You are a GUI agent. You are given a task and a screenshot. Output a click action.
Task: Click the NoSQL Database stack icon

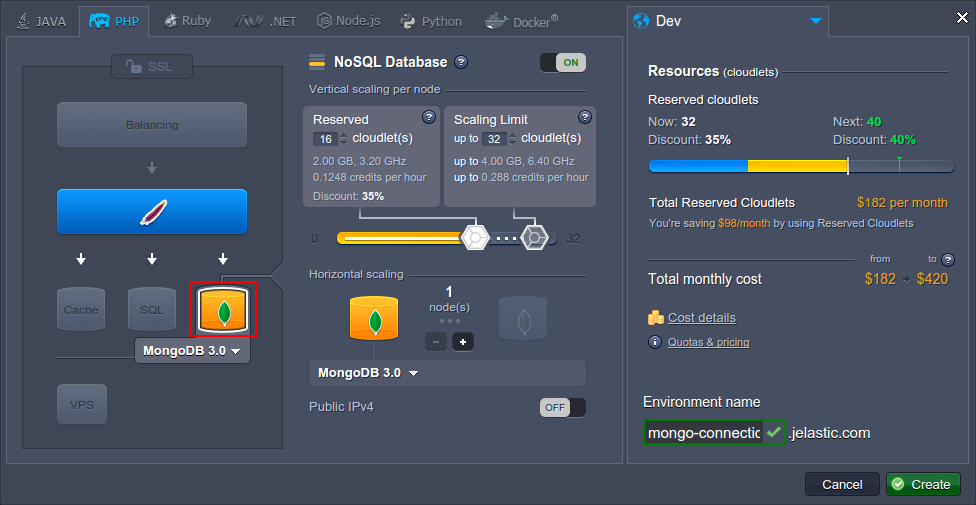(x=317, y=62)
